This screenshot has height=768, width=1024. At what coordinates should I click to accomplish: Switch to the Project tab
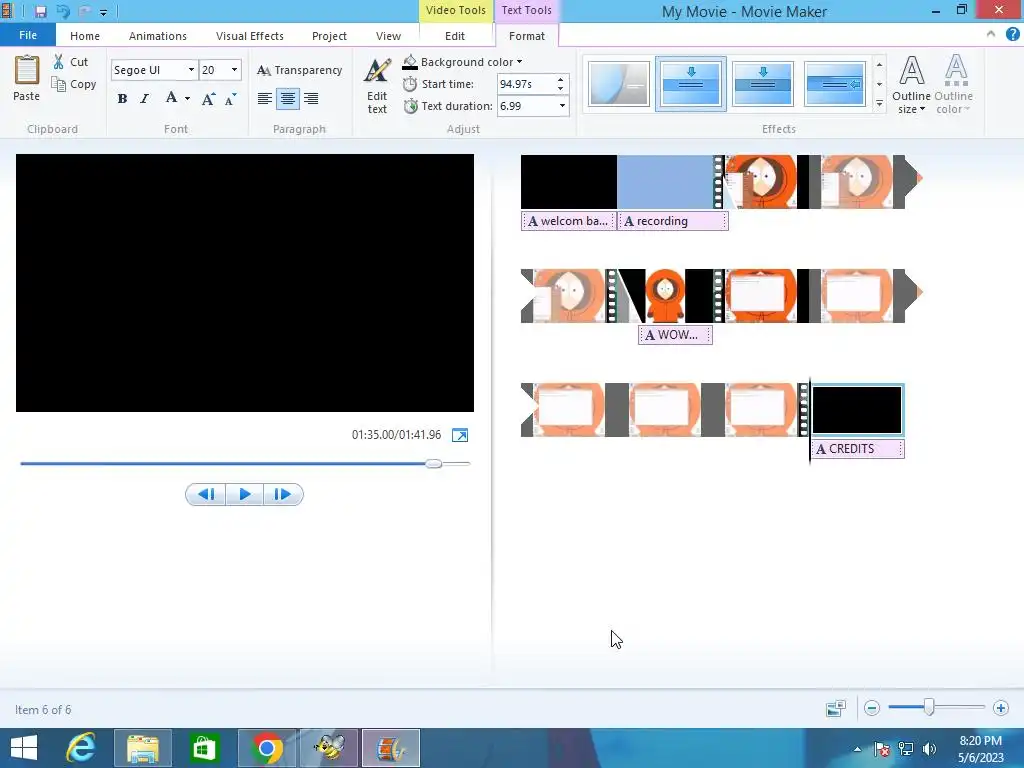coord(329,36)
